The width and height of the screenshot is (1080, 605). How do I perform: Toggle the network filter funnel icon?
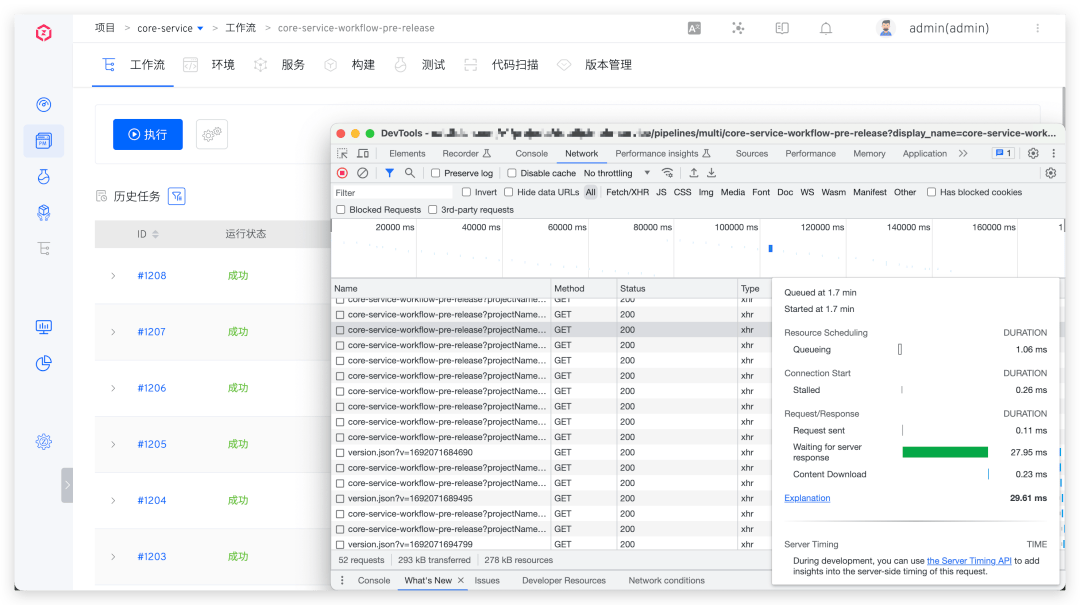tap(389, 173)
